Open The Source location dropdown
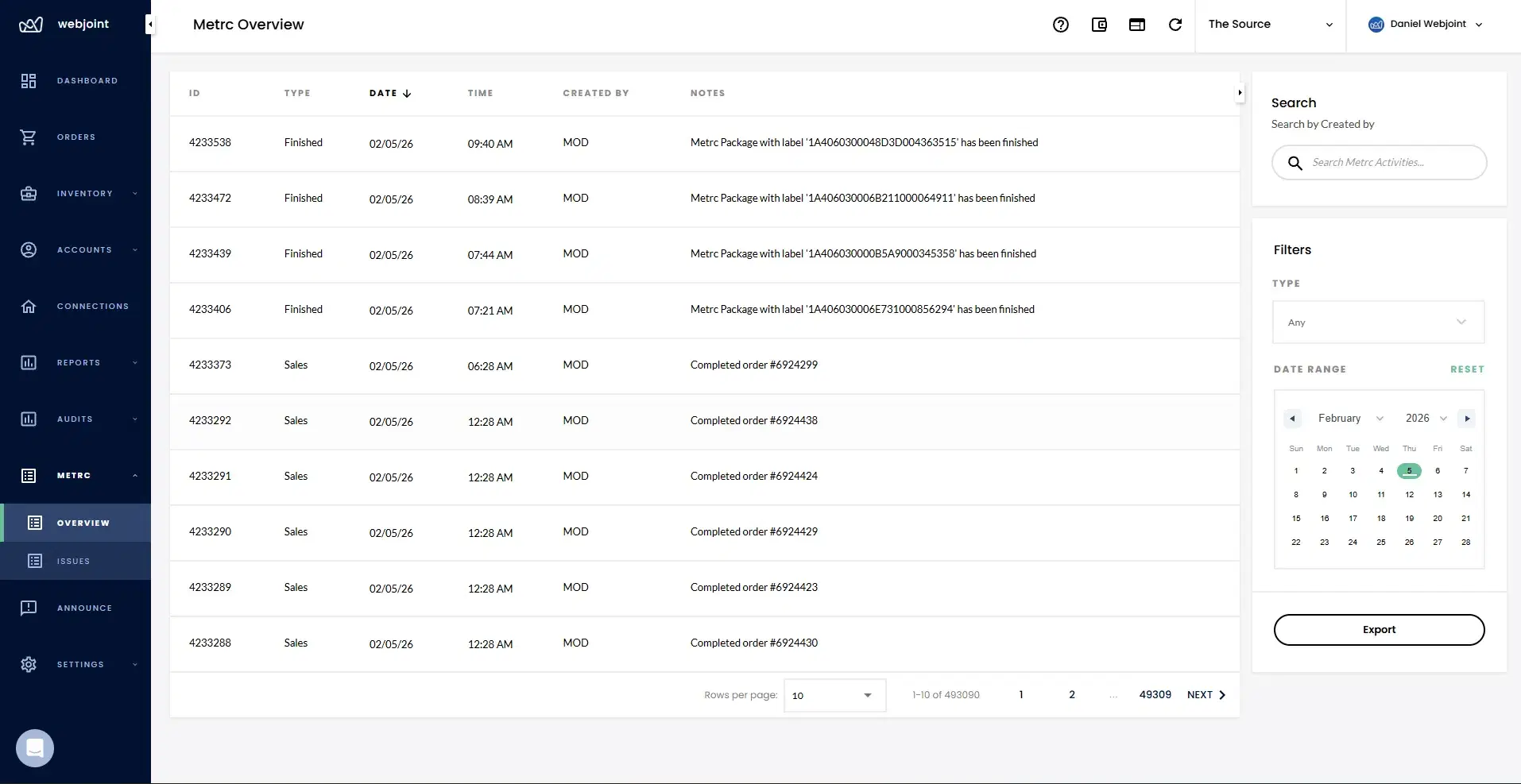The height and width of the screenshot is (784, 1521). 1270,24
